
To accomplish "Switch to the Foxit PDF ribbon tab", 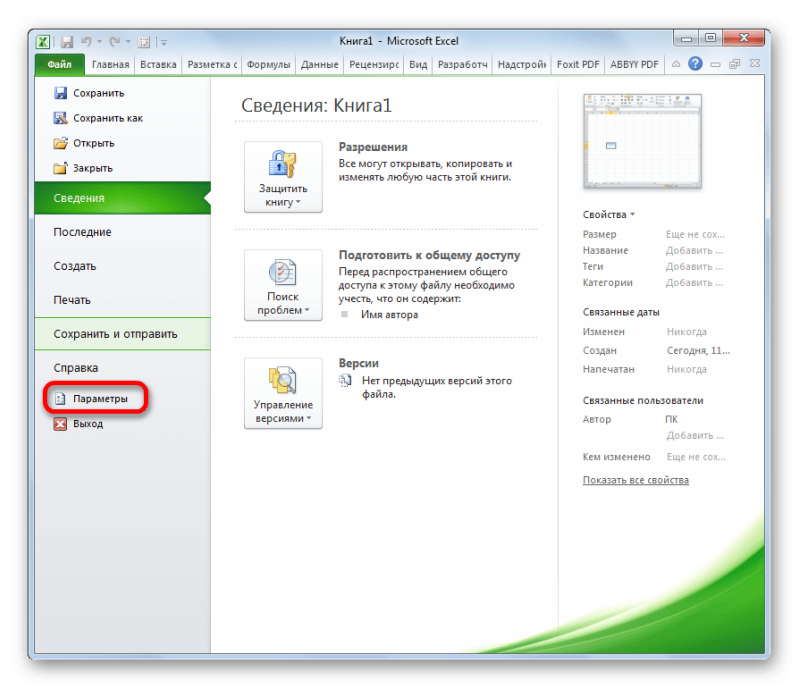I will pos(578,64).
